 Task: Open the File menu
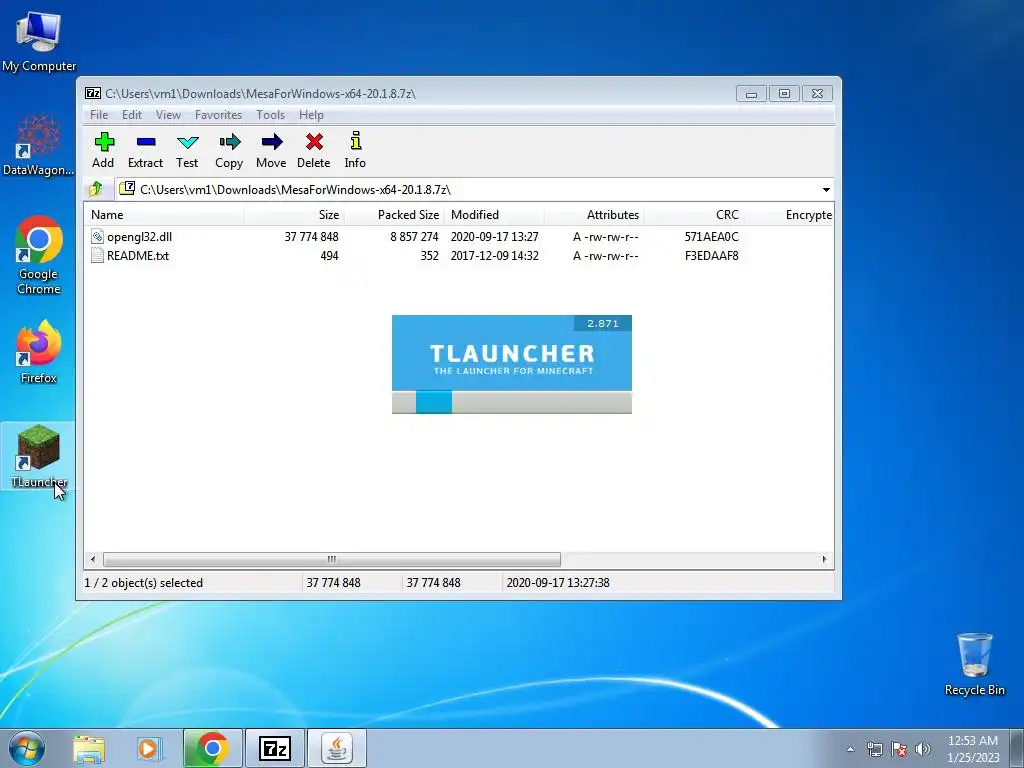click(x=99, y=115)
